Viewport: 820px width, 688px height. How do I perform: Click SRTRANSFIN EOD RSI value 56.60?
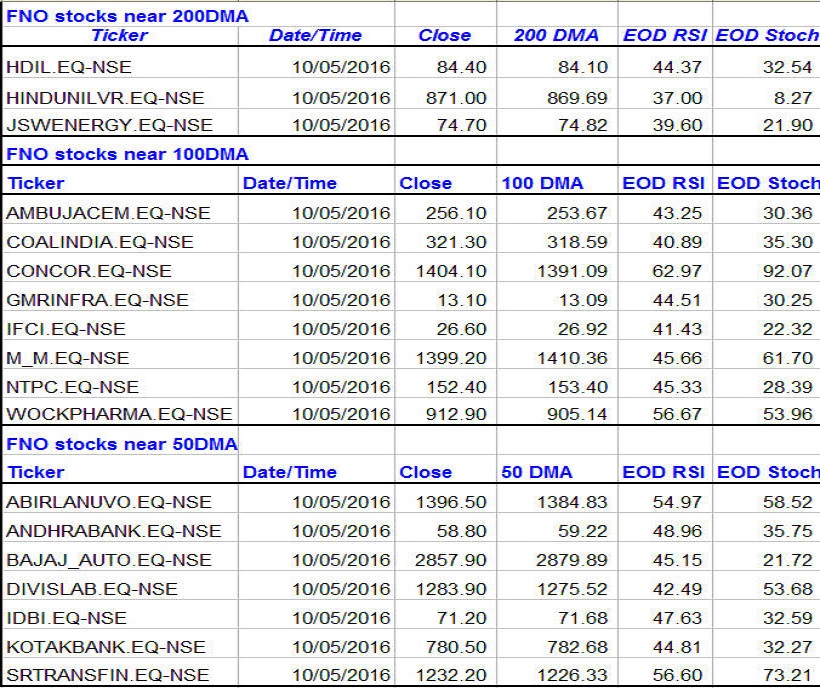tap(677, 676)
